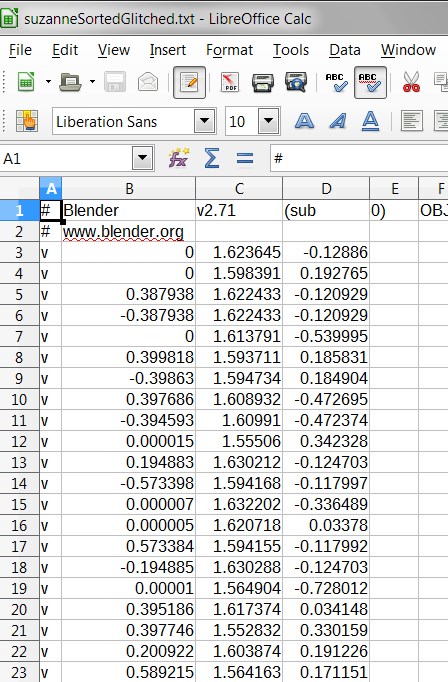448x682 pixels.
Task: Select row 12 header
Action: tap(20, 441)
